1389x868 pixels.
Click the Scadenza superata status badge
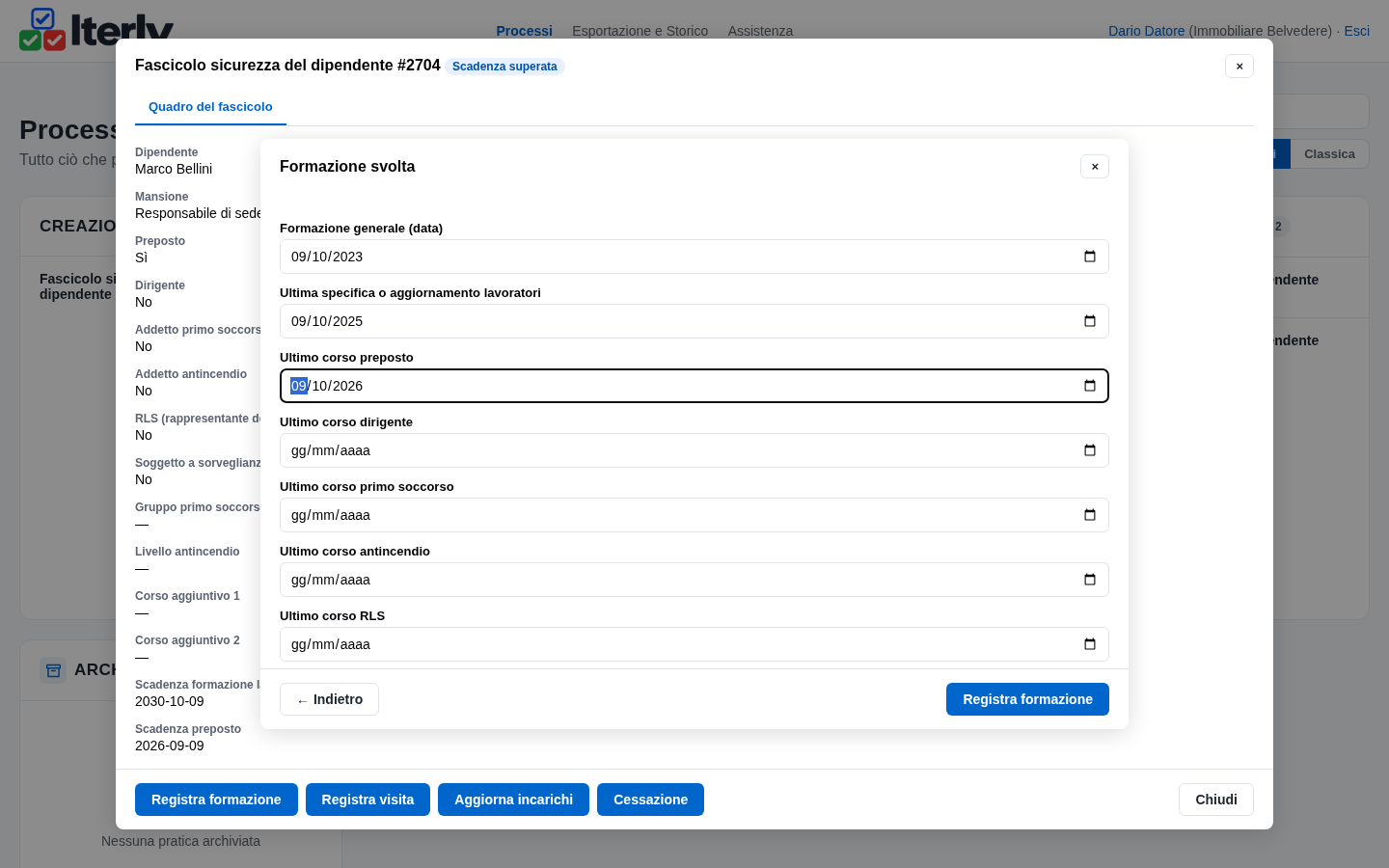tap(504, 67)
